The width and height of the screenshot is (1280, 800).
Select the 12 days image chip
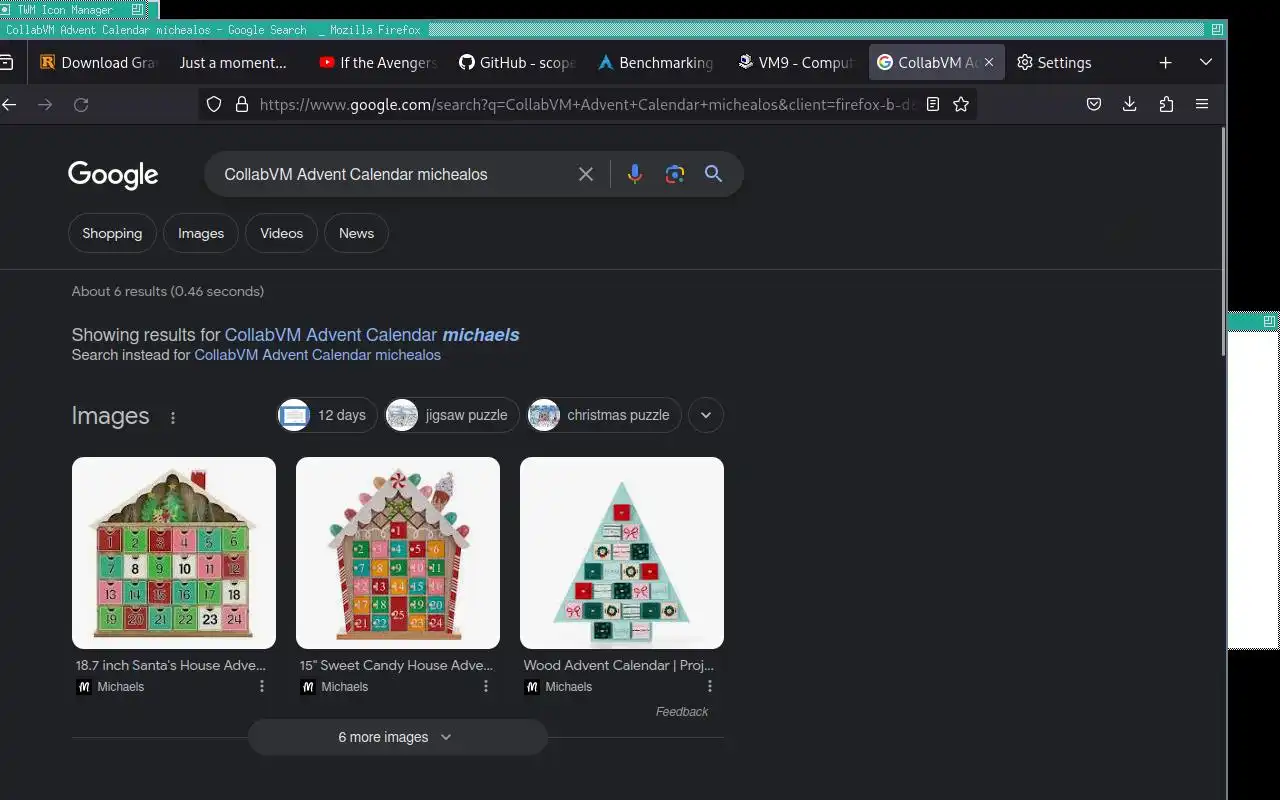(327, 415)
